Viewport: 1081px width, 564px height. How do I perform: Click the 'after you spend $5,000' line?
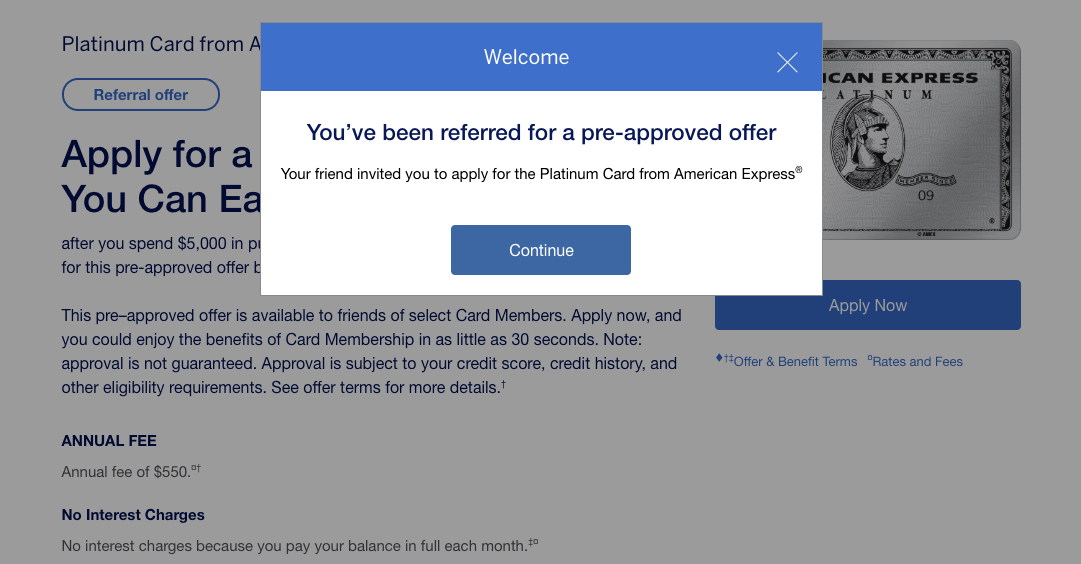(161, 243)
